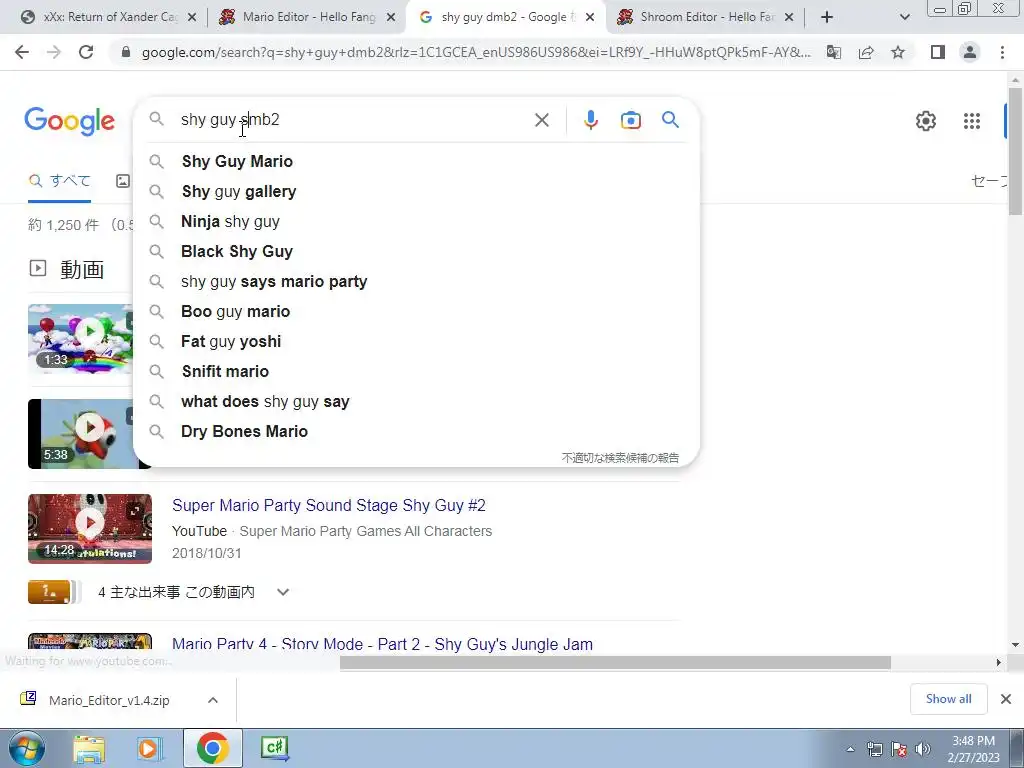
Task: Go to Google homepage logo
Action: pyautogui.click(x=70, y=121)
